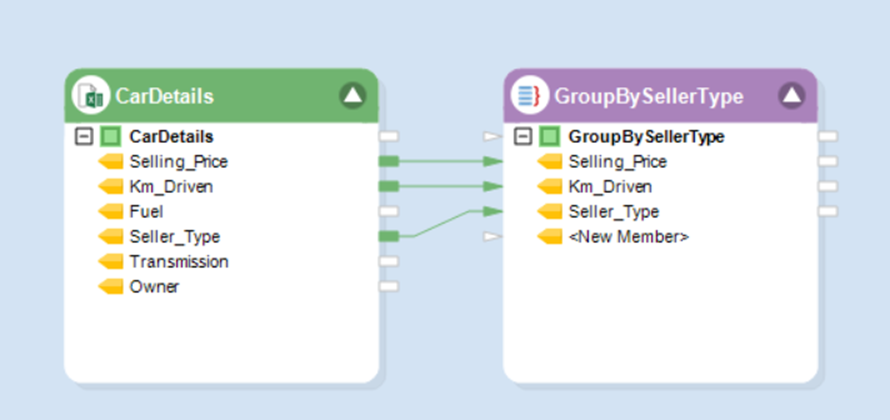Click the output port of the Fuel field
Image resolution: width=890 pixels, height=420 pixels.
point(389,211)
